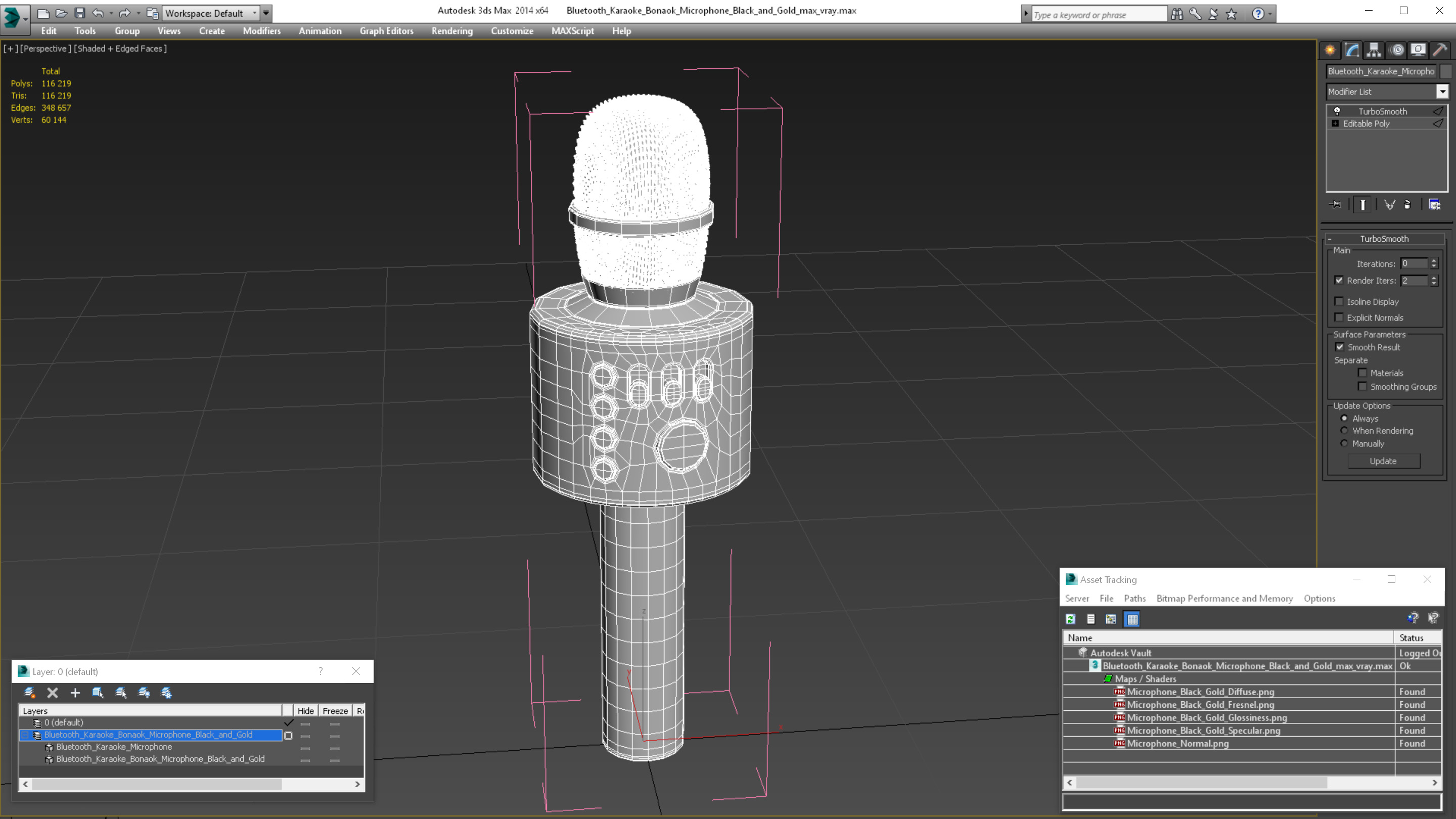The image size is (1456, 819).
Task: Switch Asset Tracking to table view icon
Action: pos(1132,619)
